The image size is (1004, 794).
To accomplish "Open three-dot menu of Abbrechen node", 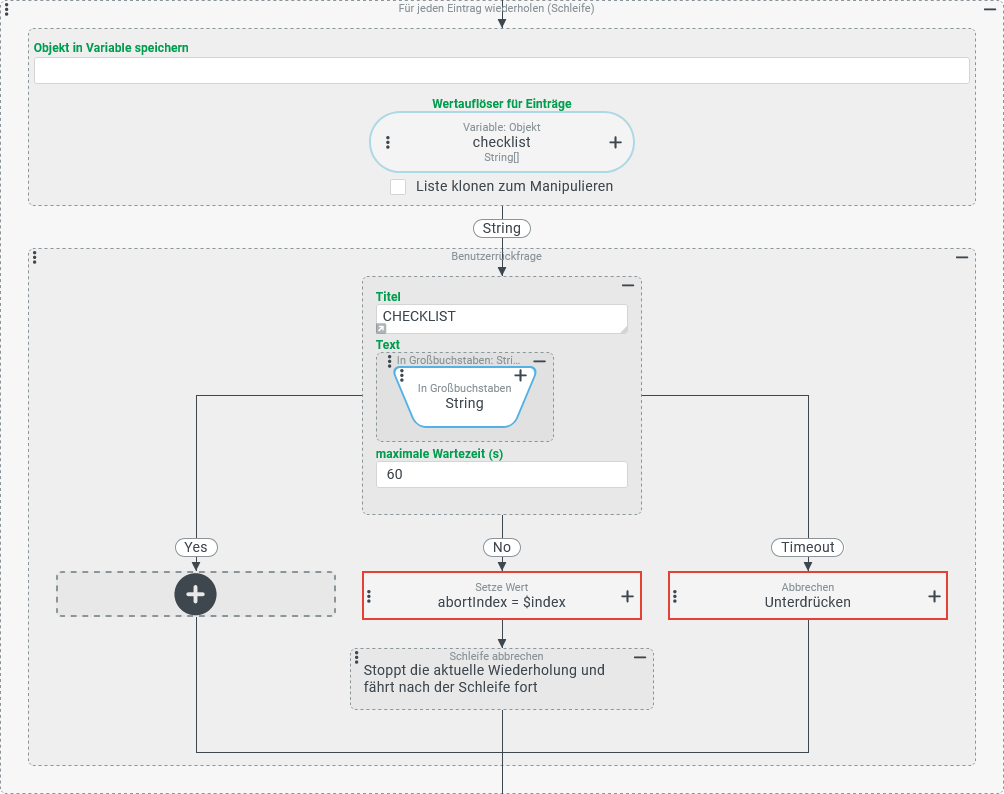I will coord(675,596).
